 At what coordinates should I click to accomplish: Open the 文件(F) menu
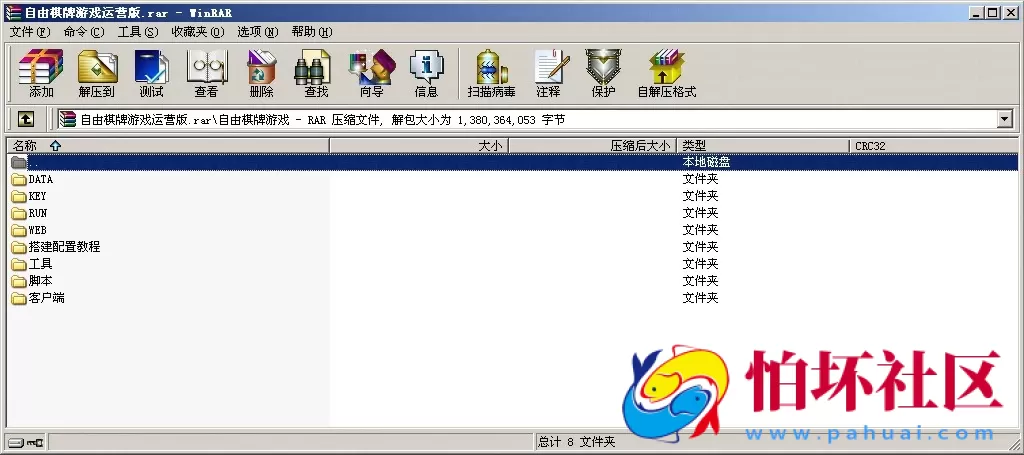click(x=29, y=32)
